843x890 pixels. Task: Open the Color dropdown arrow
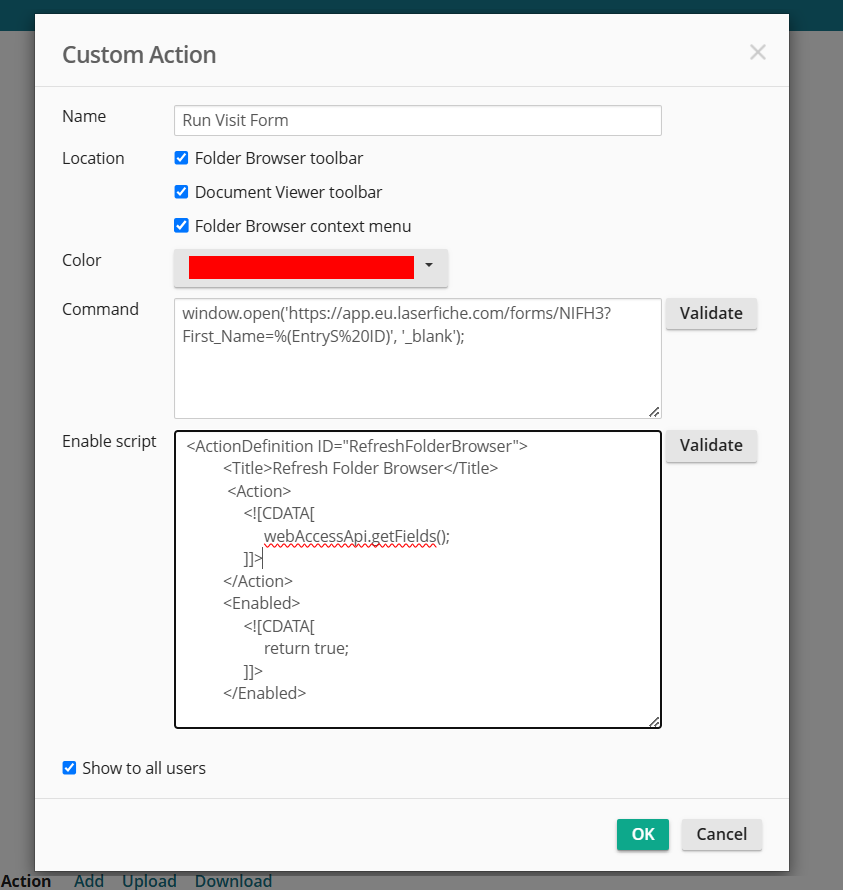[x=429, y=265]
